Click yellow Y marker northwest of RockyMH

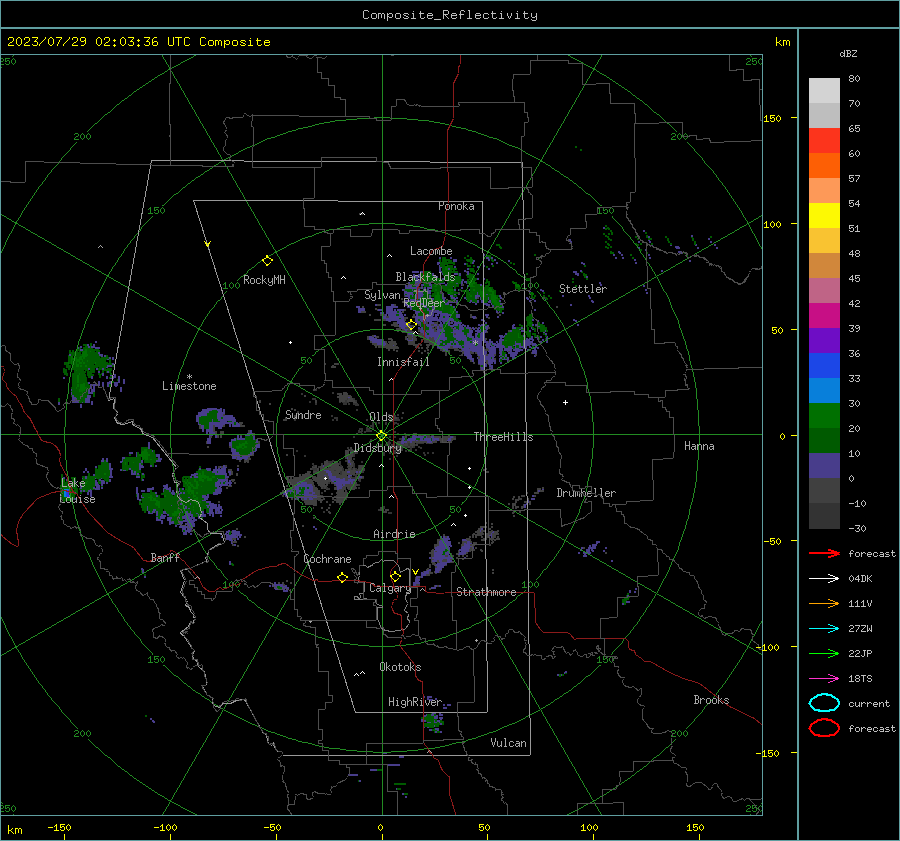tap(208, 245)
